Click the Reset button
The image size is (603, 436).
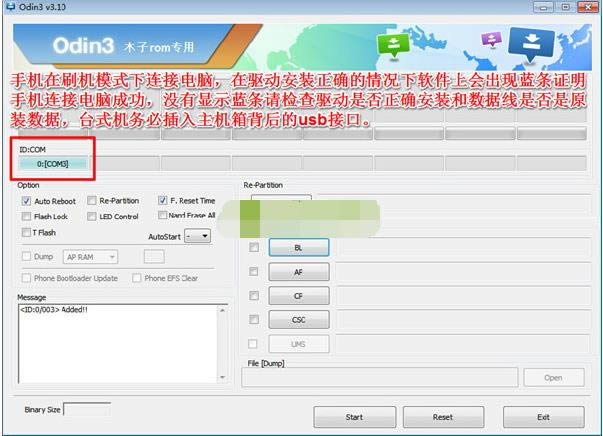point(443,416)
